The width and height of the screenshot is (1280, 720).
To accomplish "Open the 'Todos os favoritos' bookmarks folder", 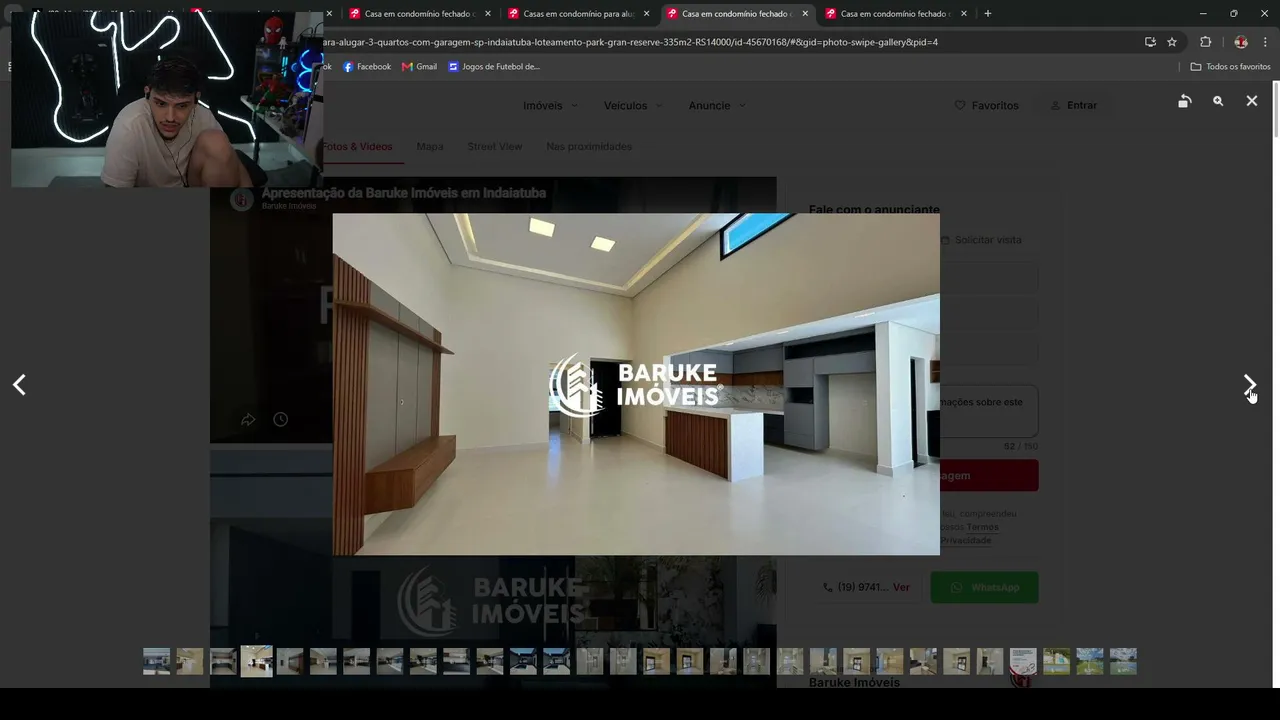I will (x=1230, y=67).
